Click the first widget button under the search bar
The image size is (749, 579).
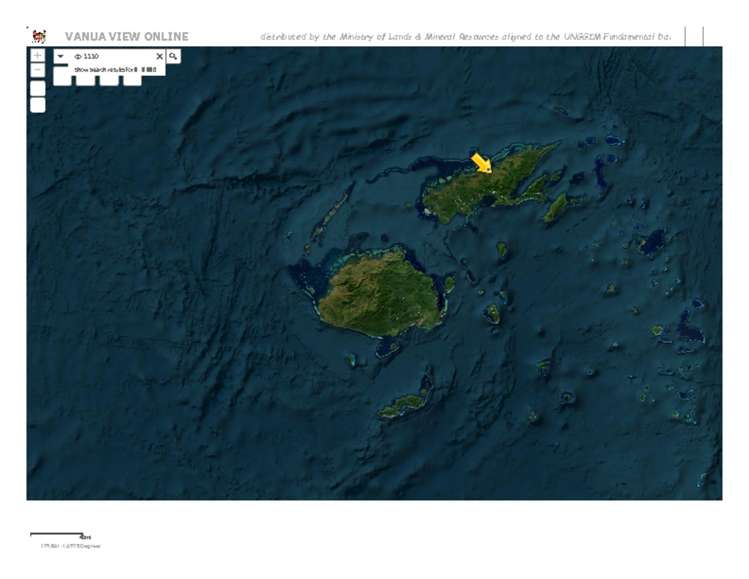coord(62,79)
